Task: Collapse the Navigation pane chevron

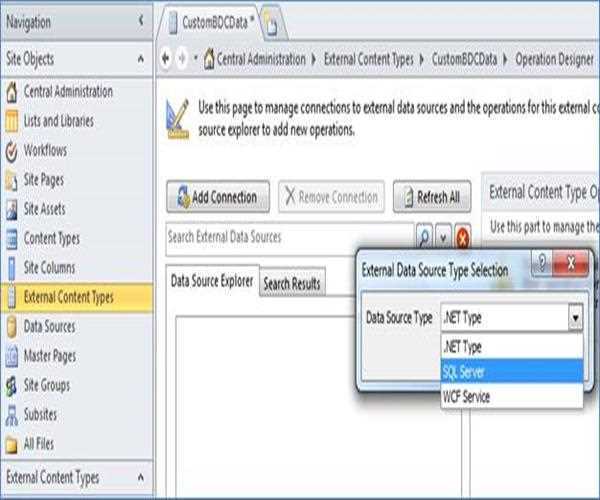Action: (140, 21)
